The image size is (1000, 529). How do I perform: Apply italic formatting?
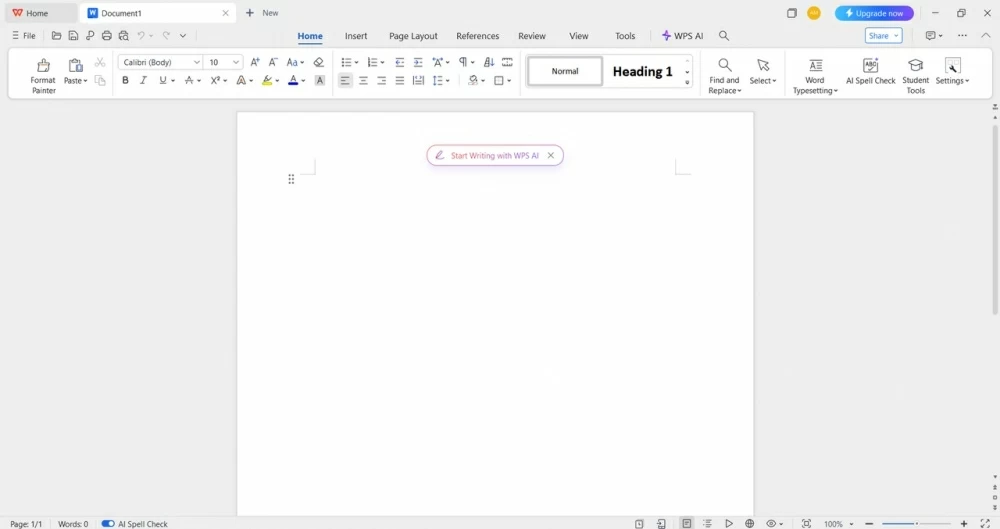(x=143, y=81)
